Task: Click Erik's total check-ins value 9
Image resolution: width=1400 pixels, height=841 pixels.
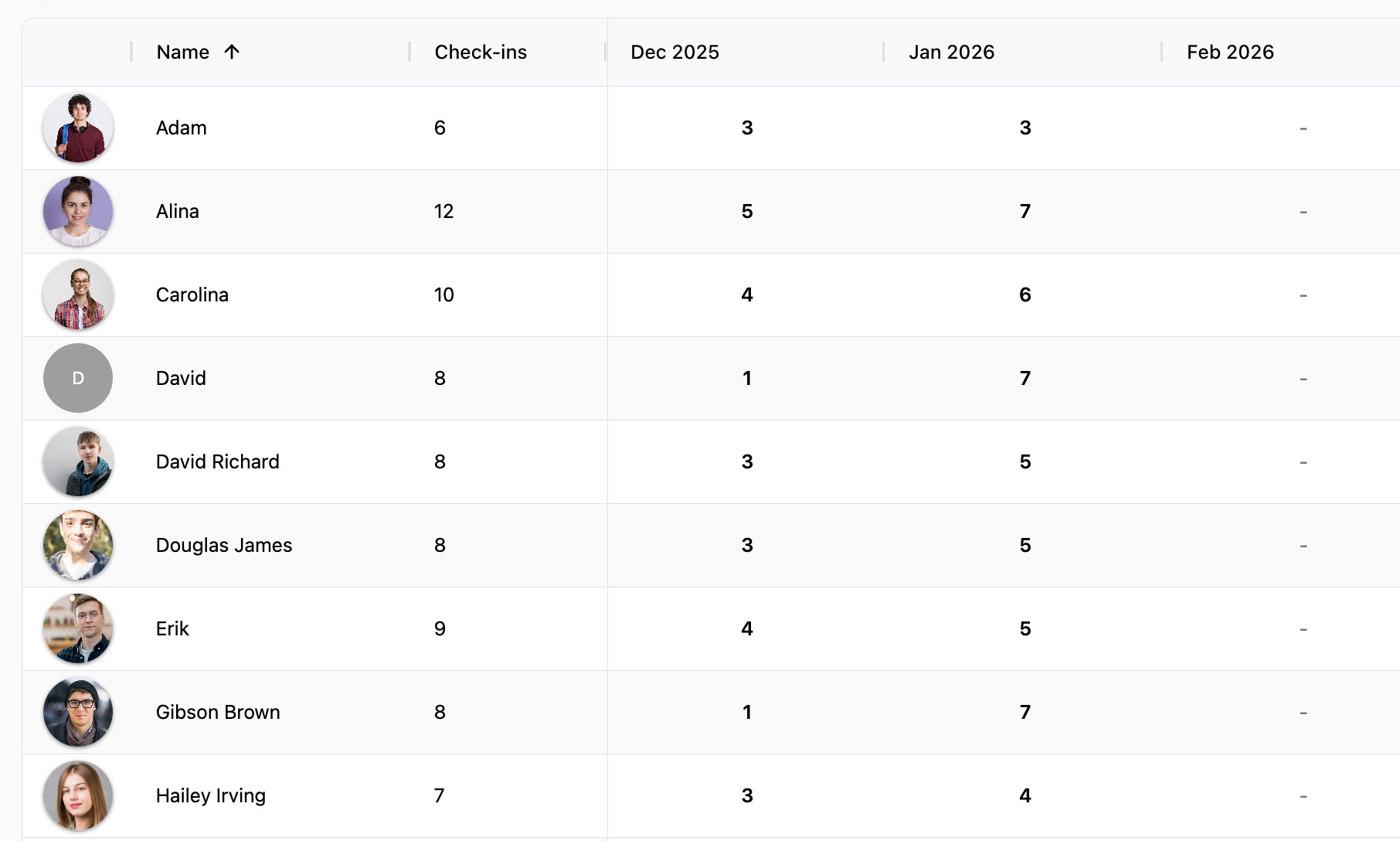Action: [x=440, y=628]
